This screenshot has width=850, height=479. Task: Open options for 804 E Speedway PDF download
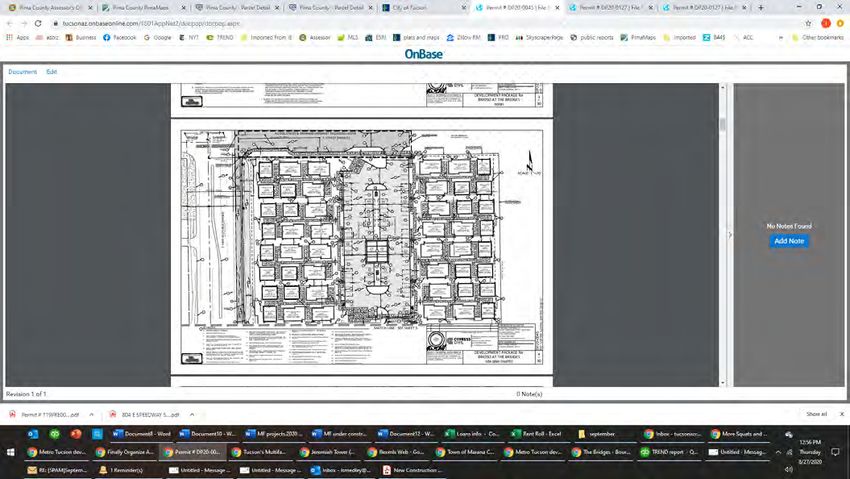tap(192, 415)
